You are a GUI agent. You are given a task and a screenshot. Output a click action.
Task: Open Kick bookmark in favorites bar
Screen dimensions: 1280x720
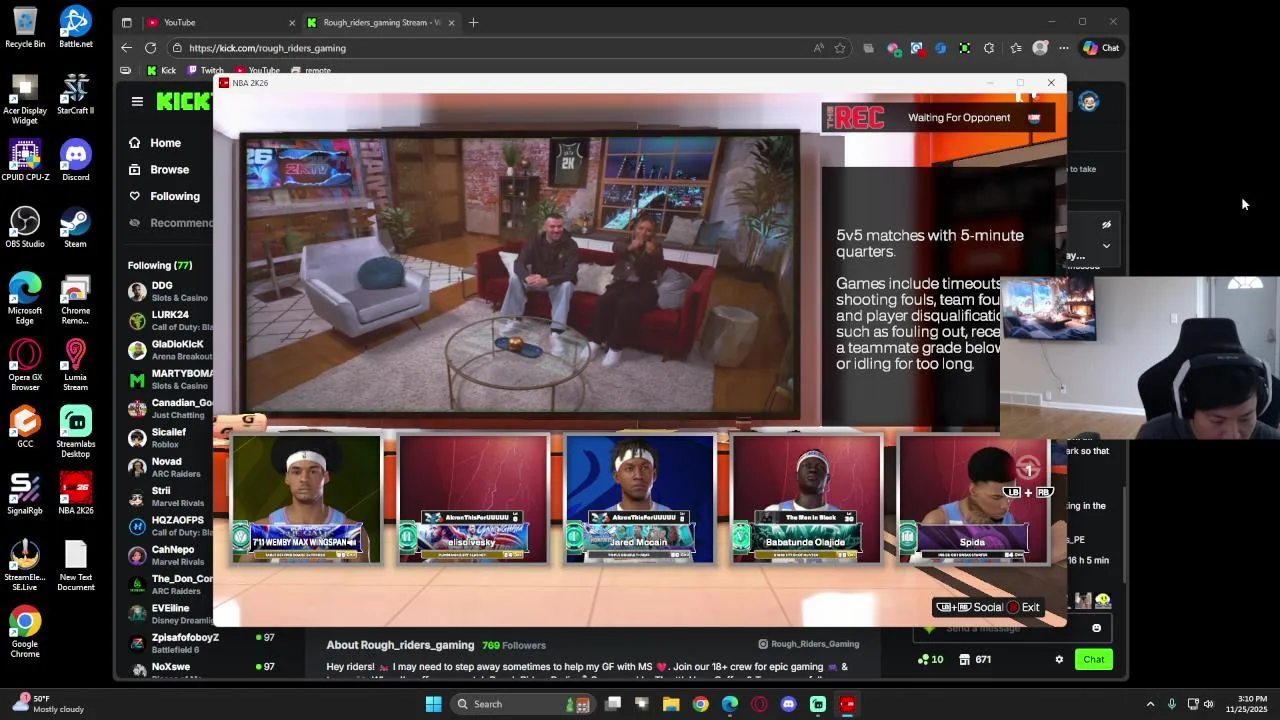161,71
